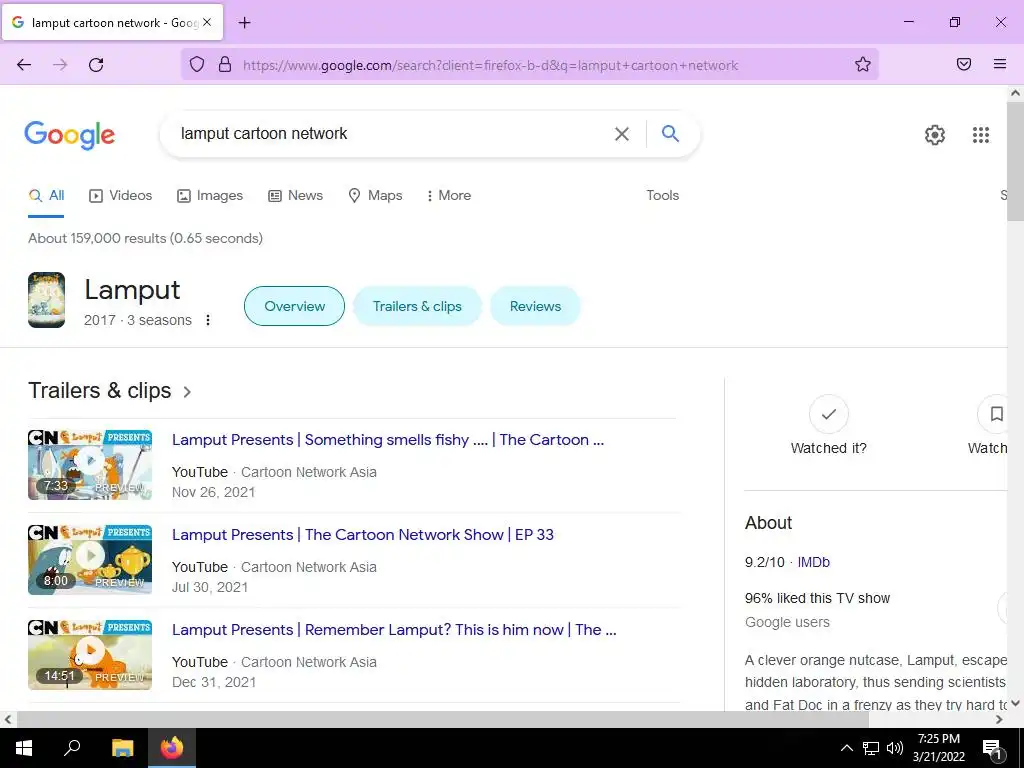Open Lamput more options dots
Image resolution: width=1024 pixels, height=768 pixels.
[208, 320]
